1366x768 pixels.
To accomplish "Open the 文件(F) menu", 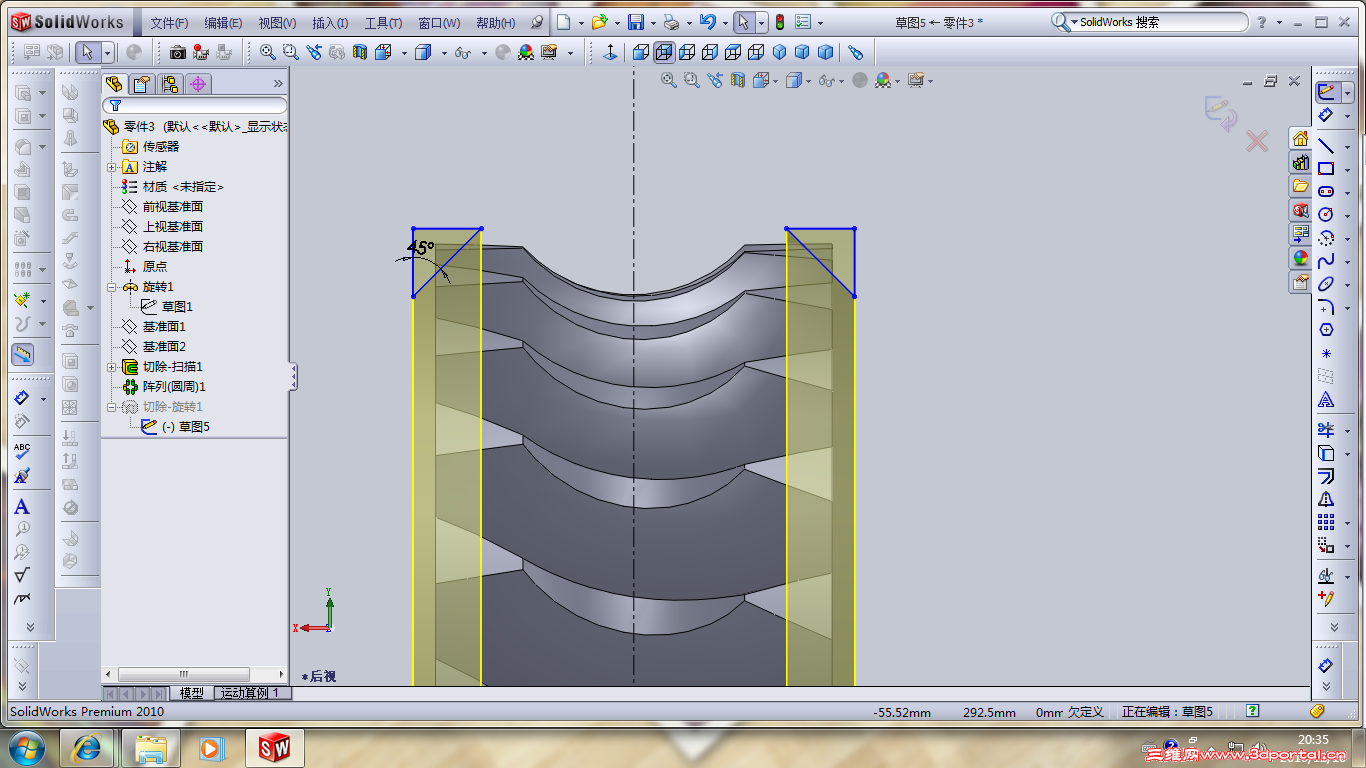I will click(169, 23).
